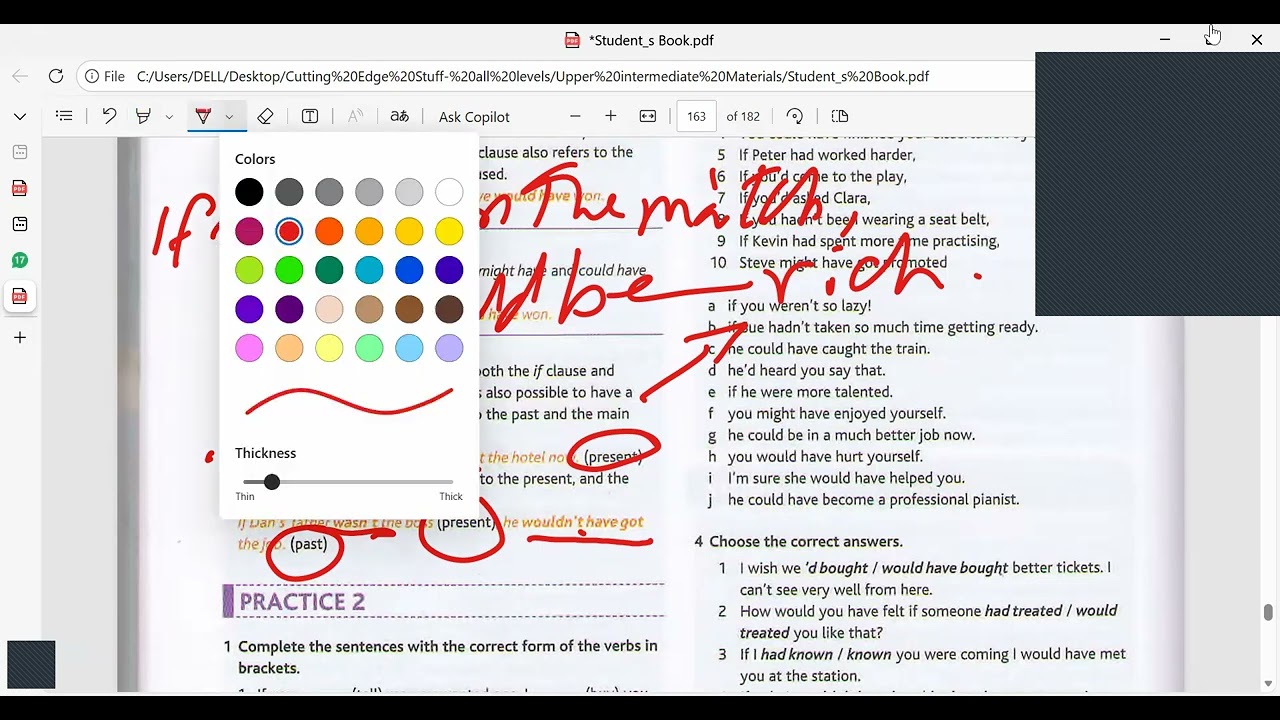Viewport: 1280px width, 720px height.
Task: Go back to previous page in browser
Action: (x=20, y=76)
